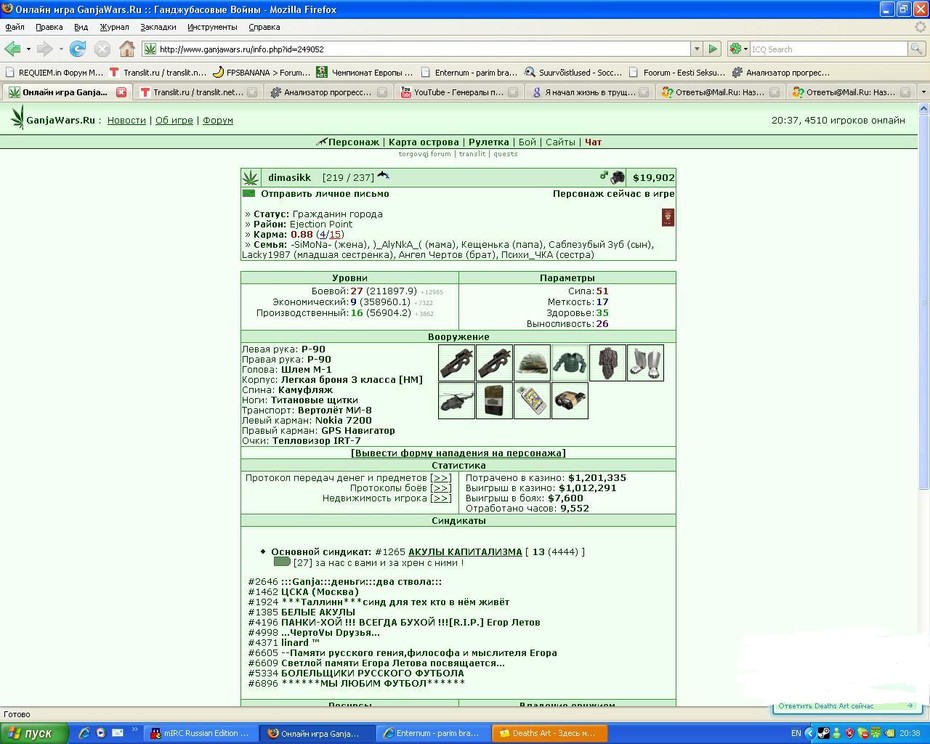Click the Форум link in header
Viewport: 930px width, 744px height.
(x=218, y=120)
